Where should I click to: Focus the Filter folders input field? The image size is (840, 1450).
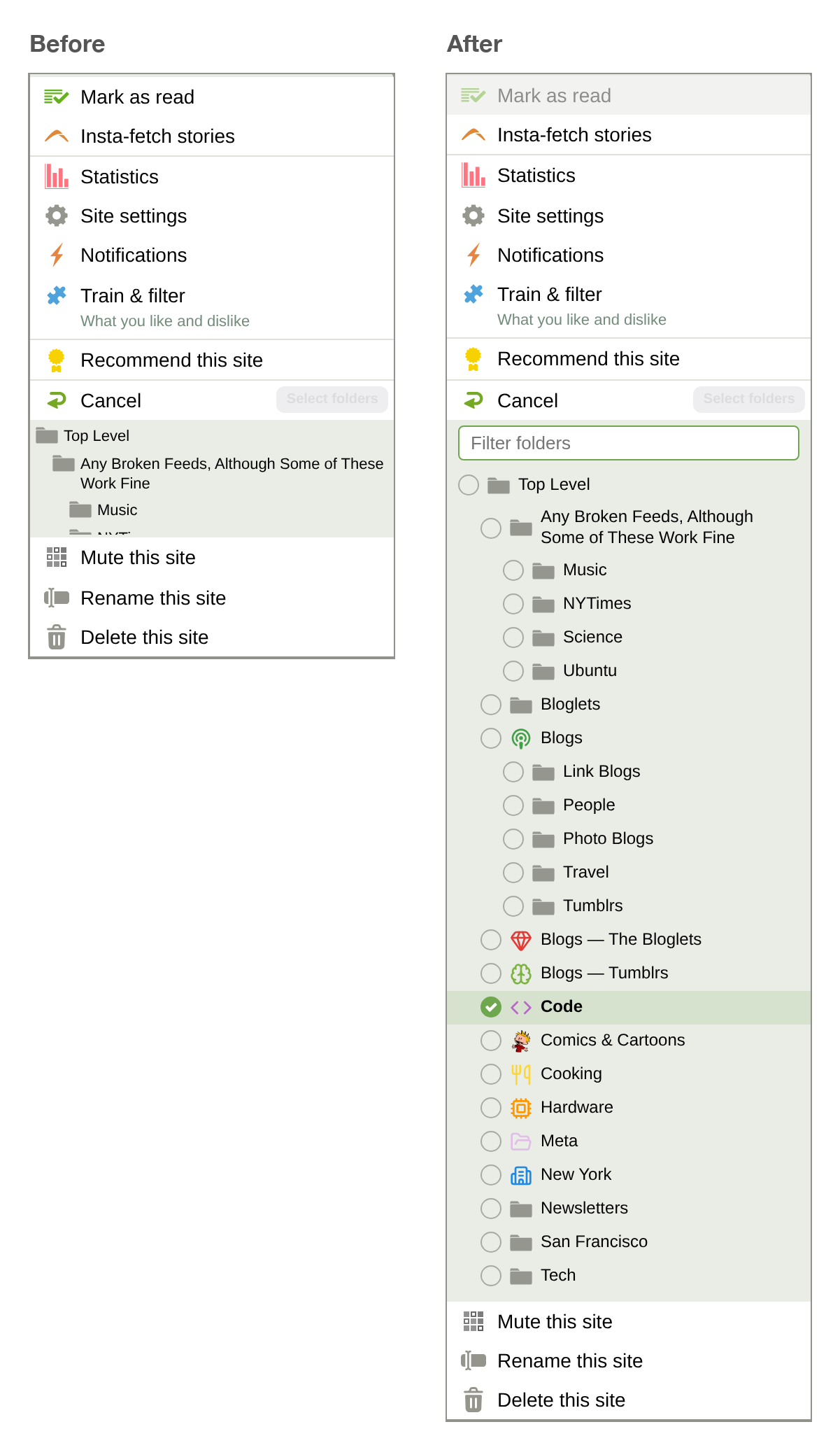point(629,443)
